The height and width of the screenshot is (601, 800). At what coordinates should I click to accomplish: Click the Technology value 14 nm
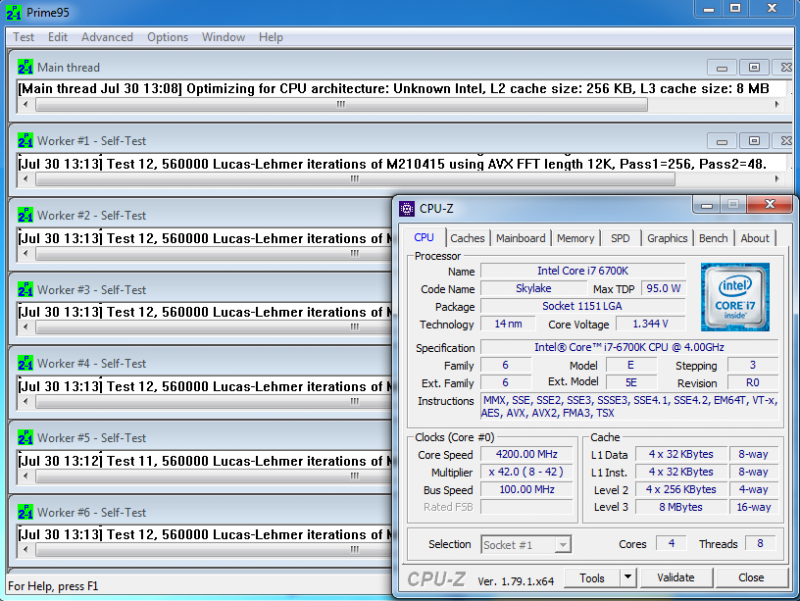(508, 324)
